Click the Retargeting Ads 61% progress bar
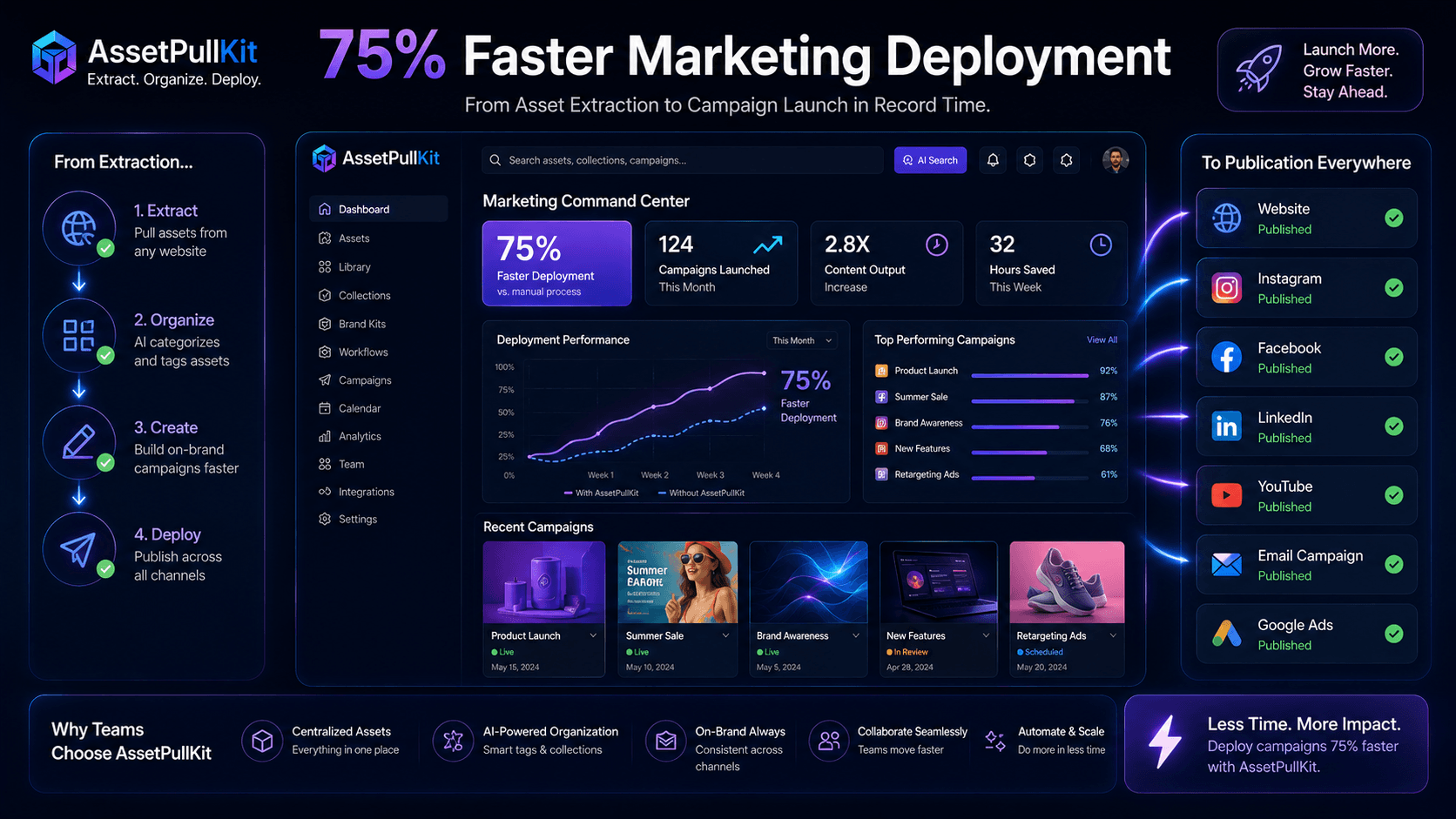 [1030, 479]
